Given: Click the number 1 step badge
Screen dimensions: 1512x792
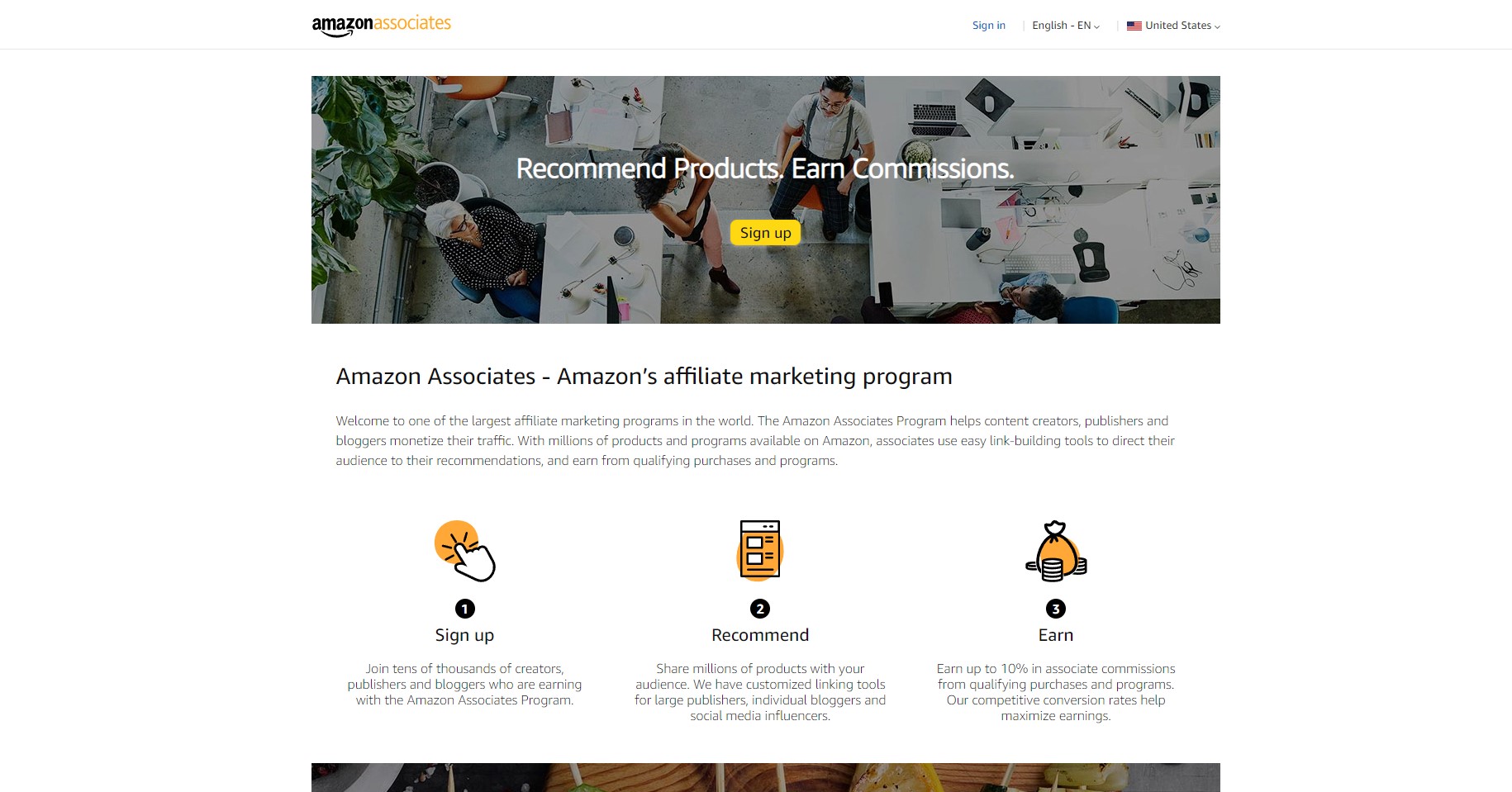Looking at the screenshot, I should click(x=464, y=609).
